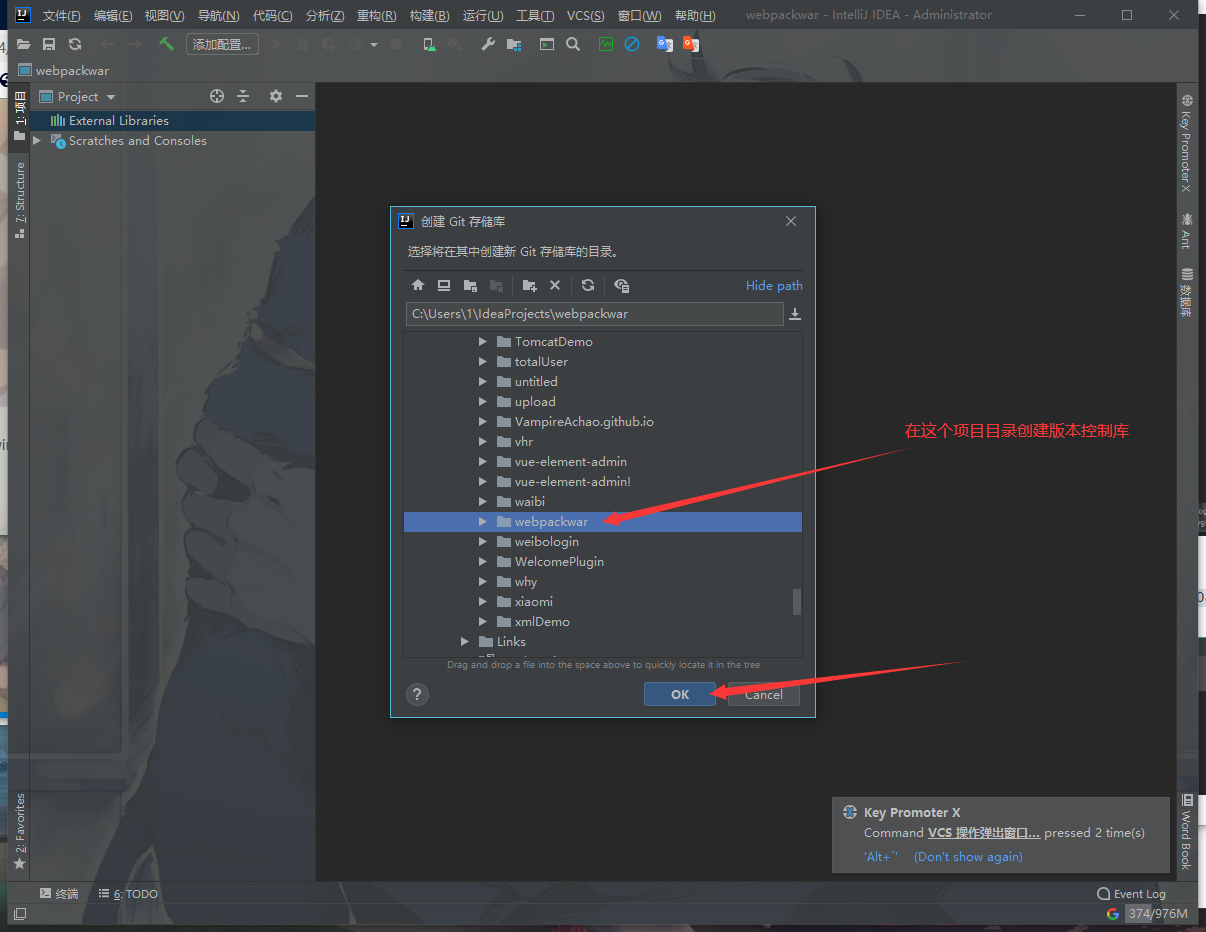This screenshot has height=932, width=1206.
Task: Toggle the Favorites tool window
Action: [x=20, y=830]
